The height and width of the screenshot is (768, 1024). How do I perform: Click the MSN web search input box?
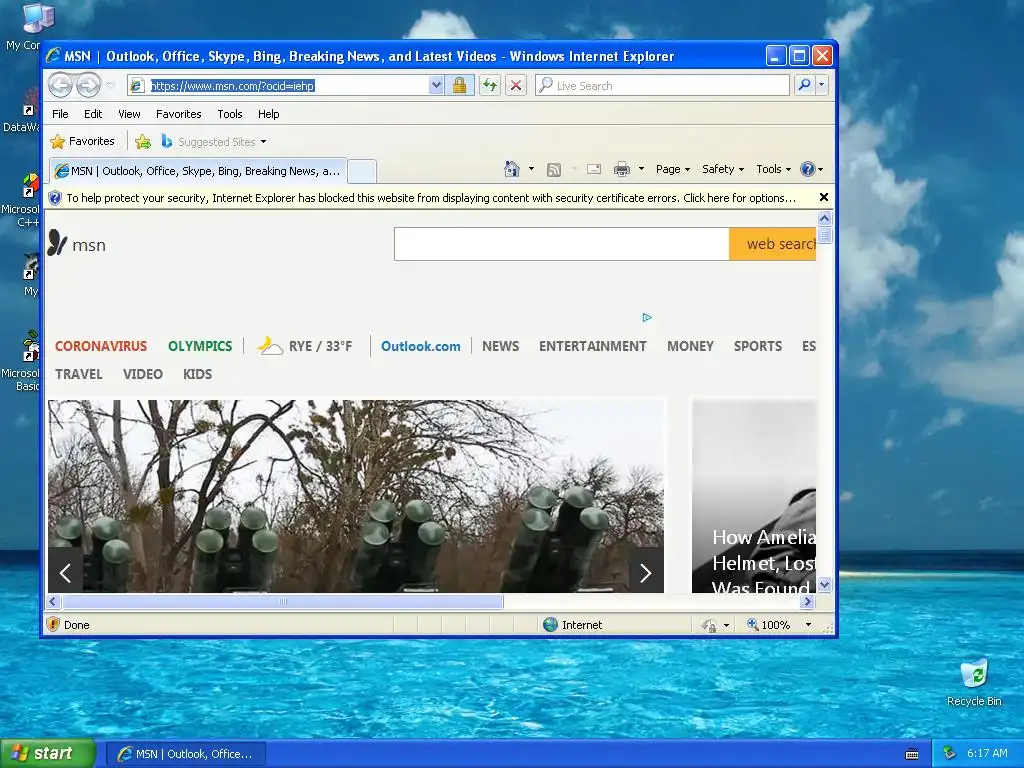562,244
